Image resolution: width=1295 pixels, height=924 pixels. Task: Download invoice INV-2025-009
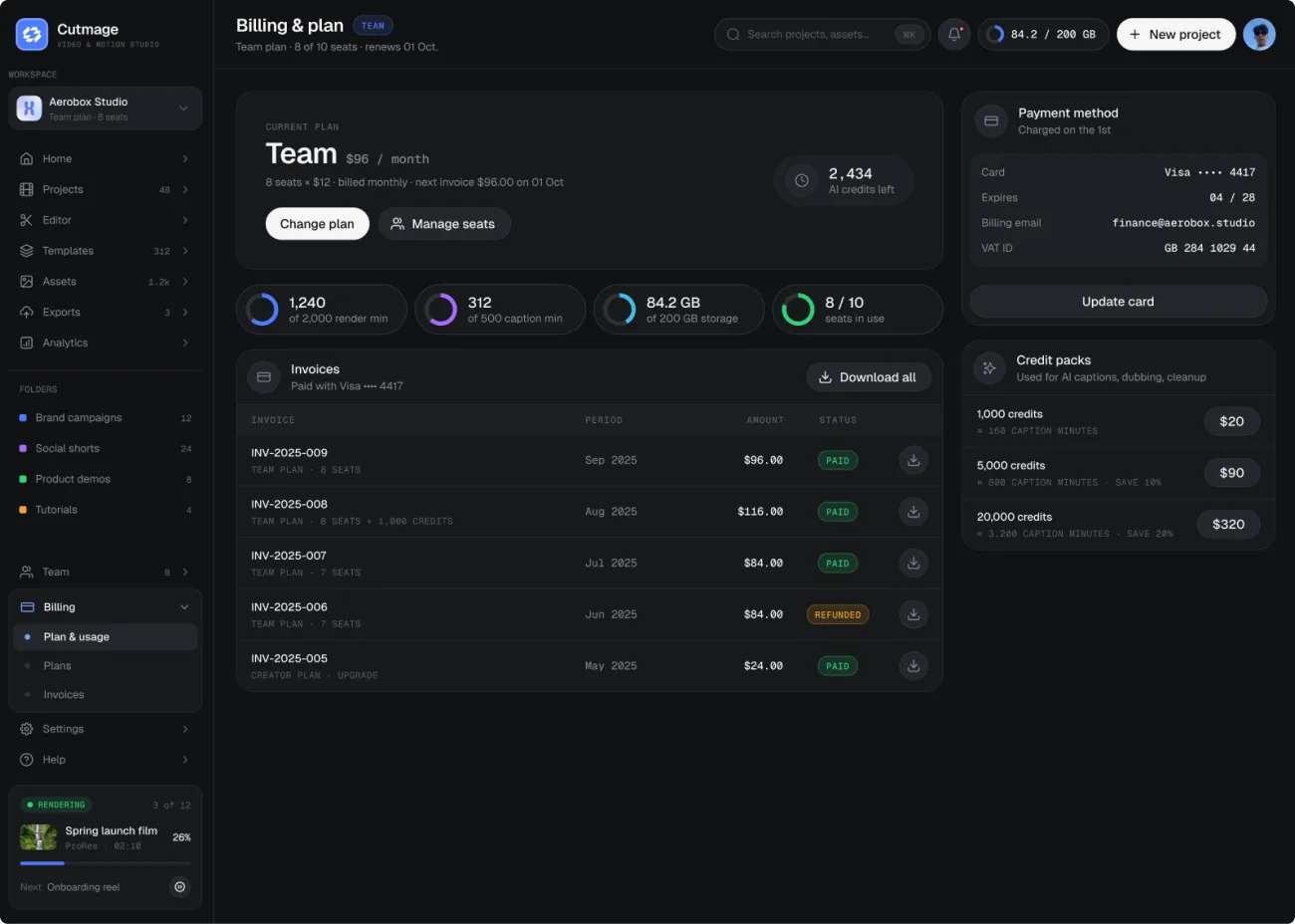coord(913,460)
